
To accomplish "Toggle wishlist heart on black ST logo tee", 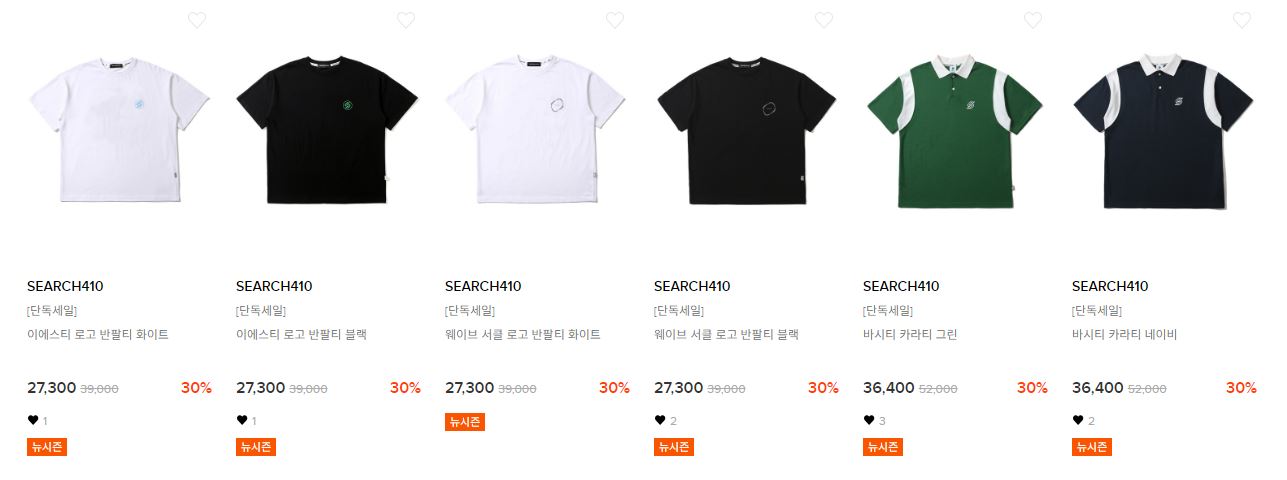I will (x=406, y=20).
